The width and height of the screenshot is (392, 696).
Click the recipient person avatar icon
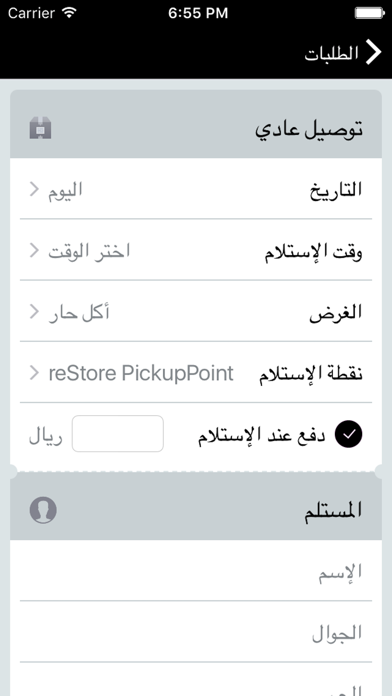43,510
